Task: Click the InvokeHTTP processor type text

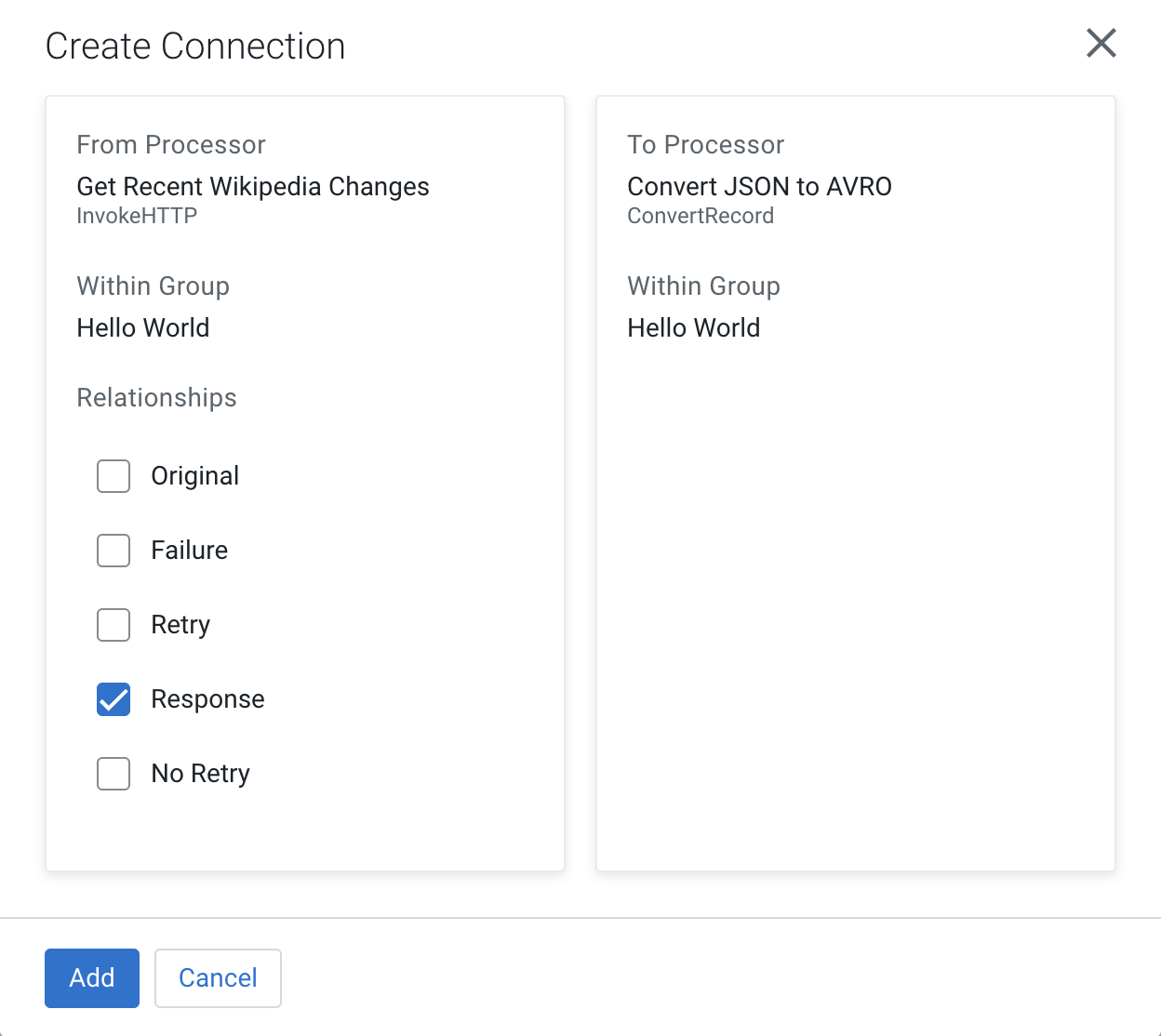Action: 137,216
